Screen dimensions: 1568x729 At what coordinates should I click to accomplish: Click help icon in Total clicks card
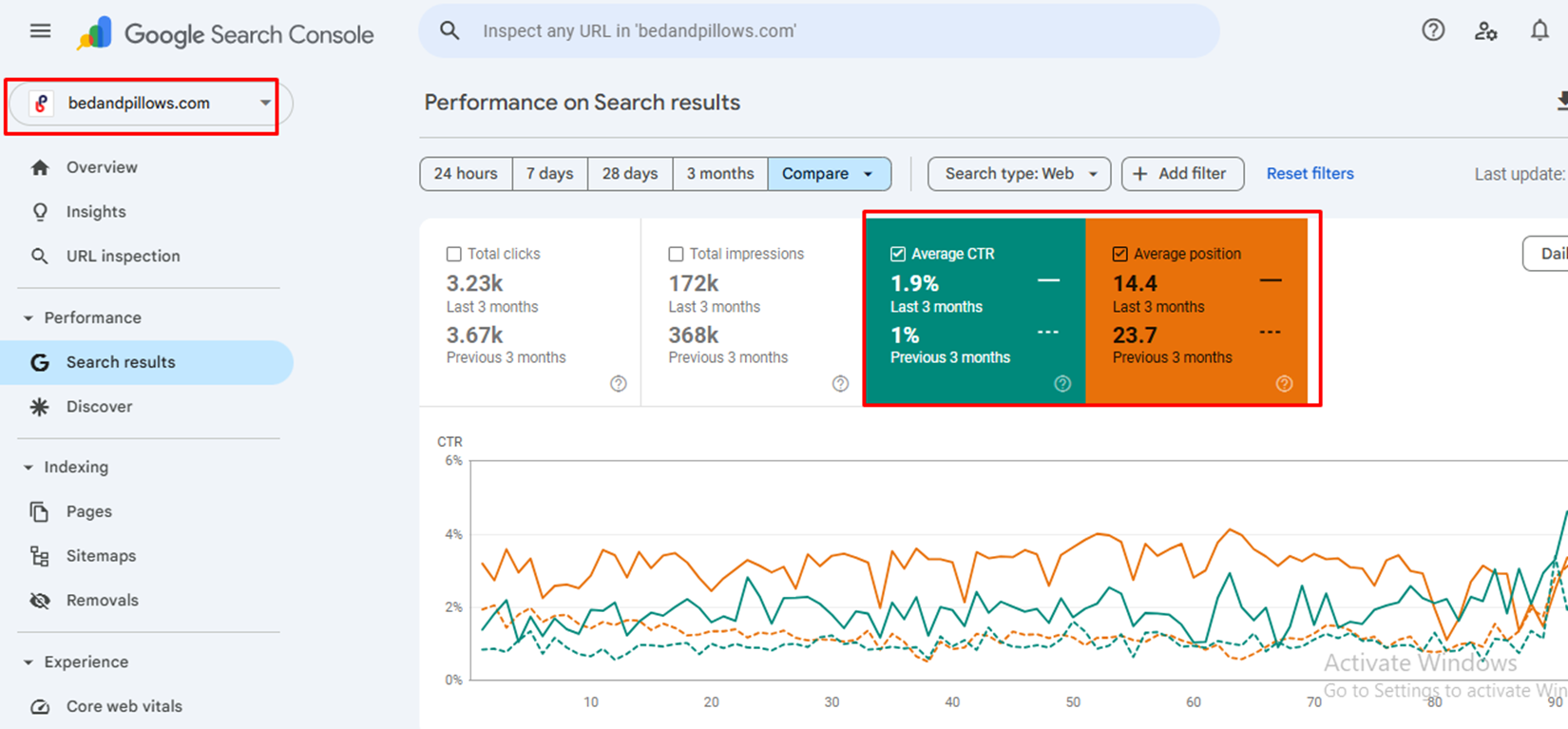click(618, 384)
